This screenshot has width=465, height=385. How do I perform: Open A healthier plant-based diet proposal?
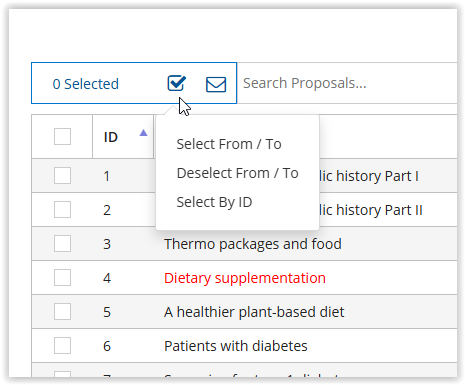click(x=254, y=312)
